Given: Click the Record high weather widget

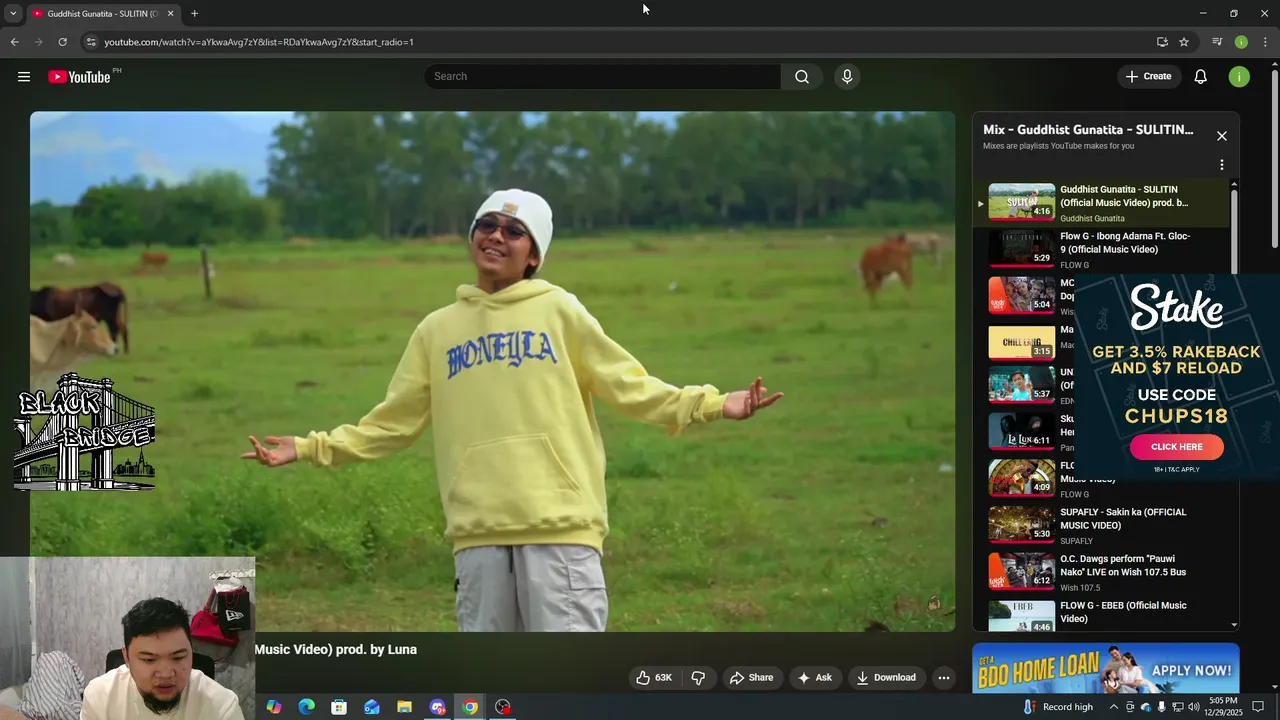Looking at the screenshot, I should [1058, 707].
